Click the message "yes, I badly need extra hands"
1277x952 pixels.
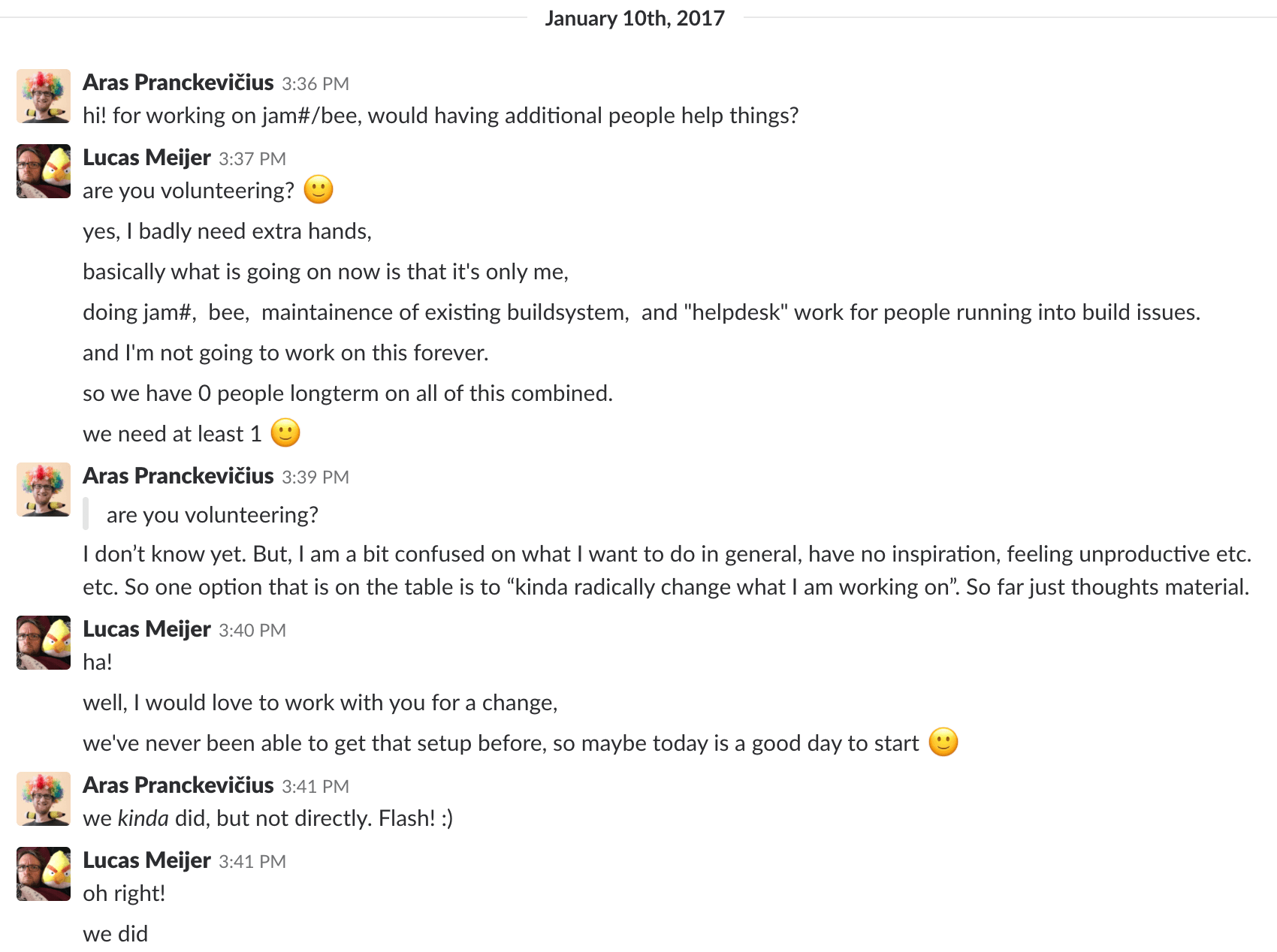click(x=228, y=231)
